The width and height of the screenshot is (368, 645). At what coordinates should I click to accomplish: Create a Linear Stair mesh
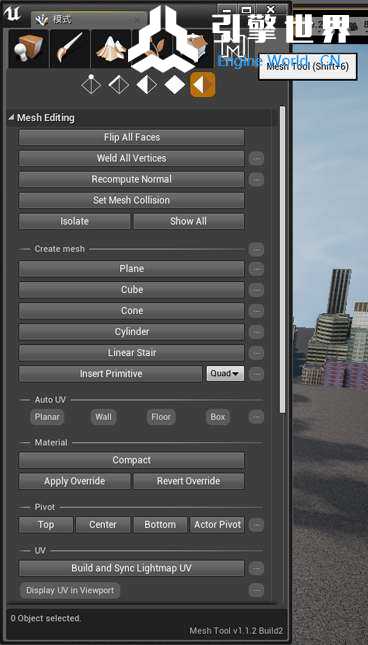[x=132, y=353]
